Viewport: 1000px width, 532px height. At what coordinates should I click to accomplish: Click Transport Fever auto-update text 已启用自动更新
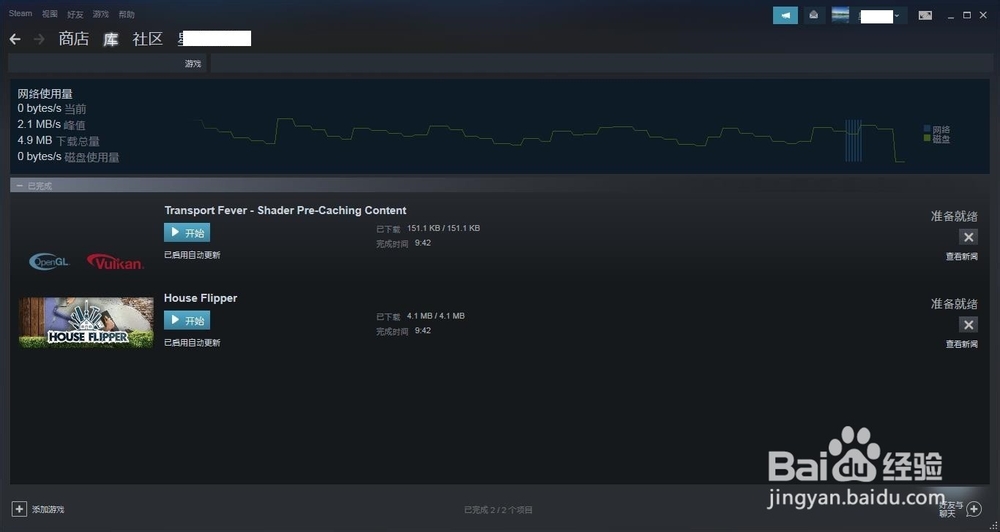tap(192, 255)
